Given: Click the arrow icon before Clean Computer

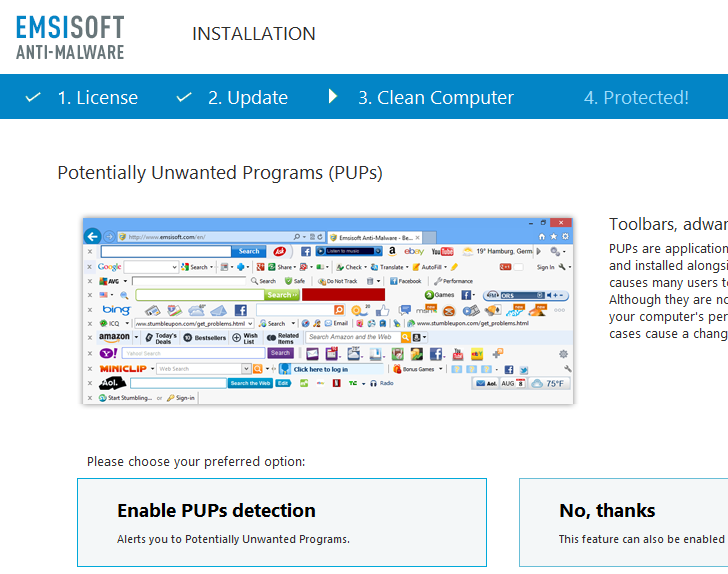Looking at the screenshot, I should click(332, 96).
